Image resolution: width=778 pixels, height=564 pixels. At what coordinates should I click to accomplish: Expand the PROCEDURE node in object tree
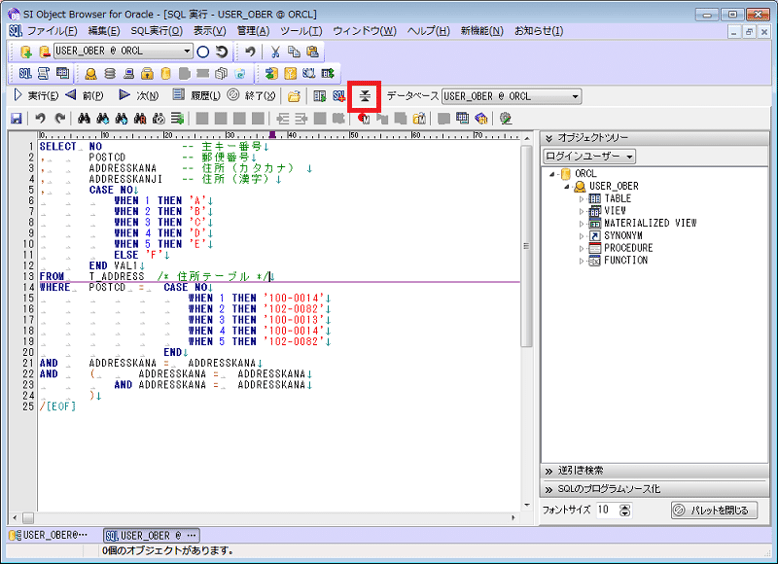point(583,248)
